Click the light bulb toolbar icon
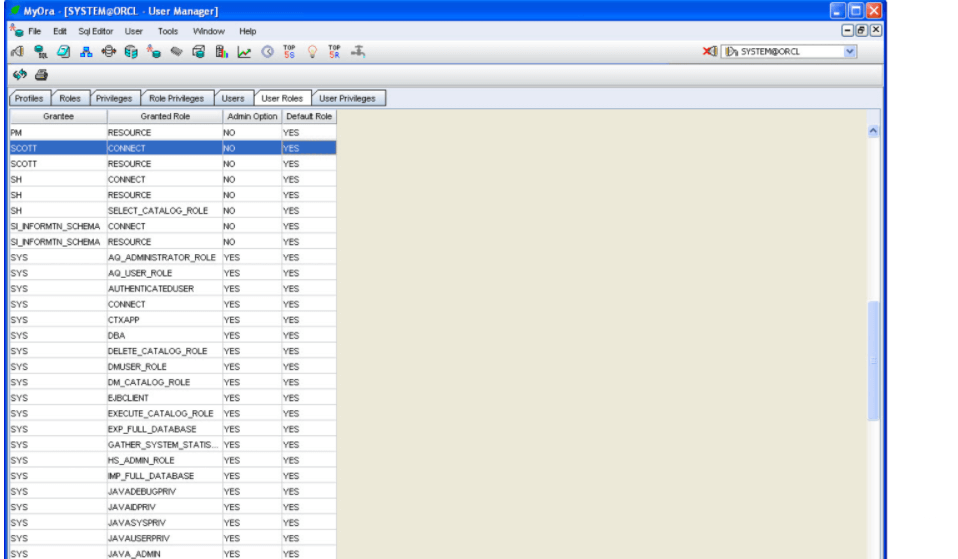The image size is (958, 559). [312, 52]
